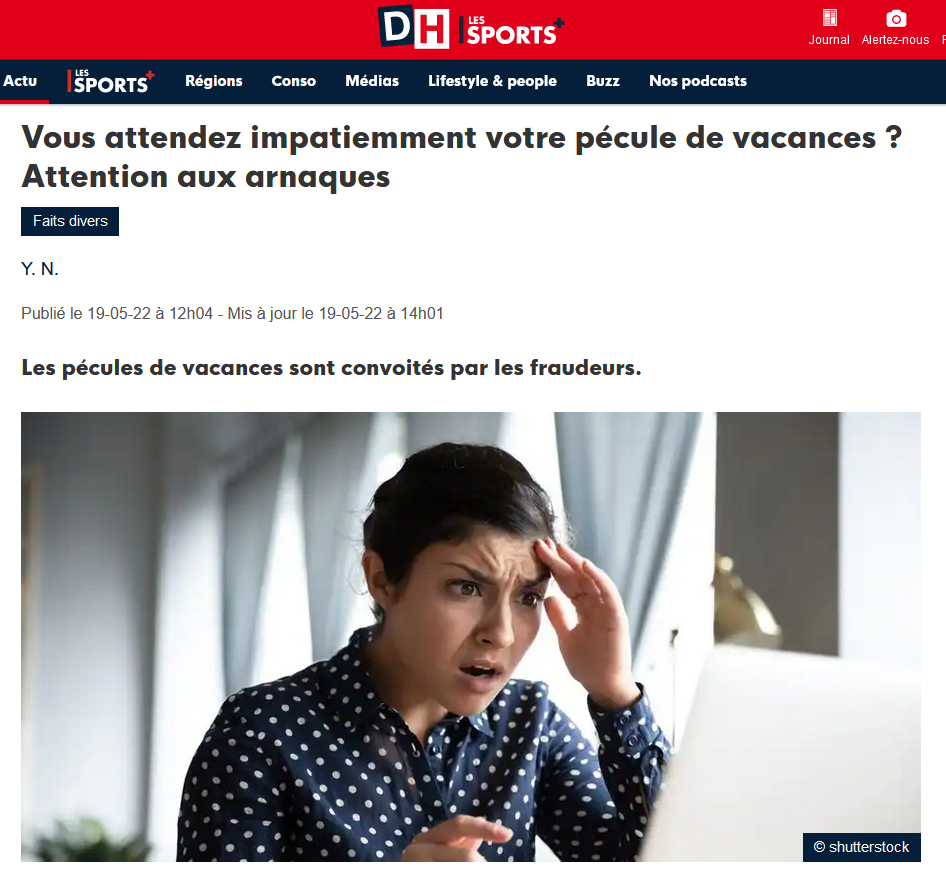Click the Alertez-nous camera icon
This screenshot has width=946, height=882.
pyautogui.click(x=896, y=18)
